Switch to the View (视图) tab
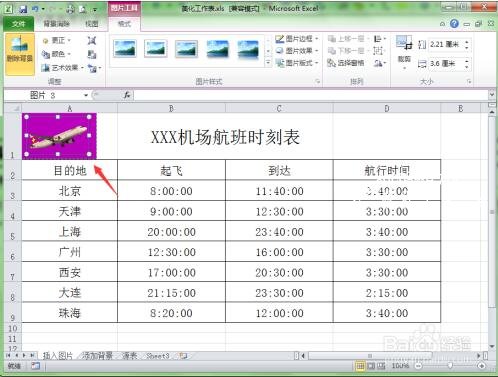The width and height of the screenshot is (498, 377). click(x=92, y=24)
